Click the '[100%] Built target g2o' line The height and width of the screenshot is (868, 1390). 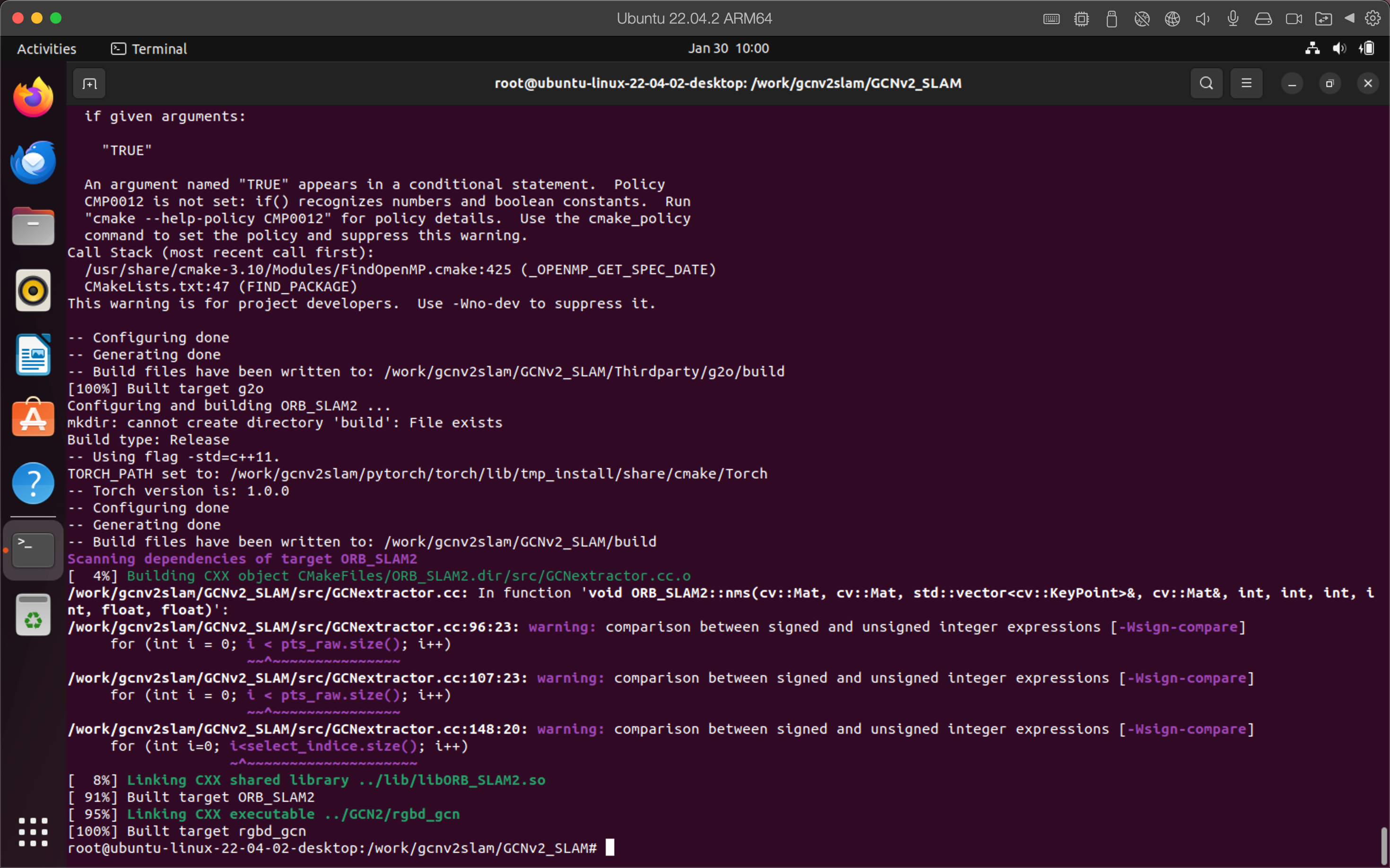(165, 389)
